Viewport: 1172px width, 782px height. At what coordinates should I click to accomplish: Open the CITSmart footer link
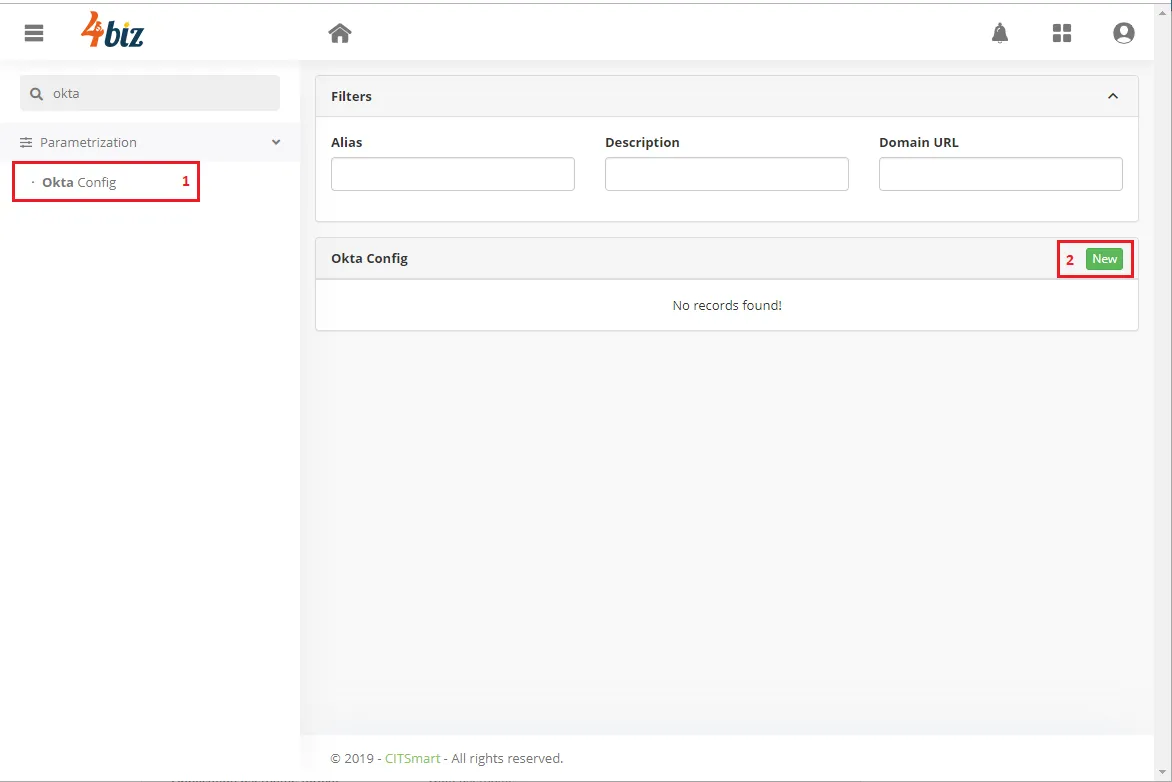coord(413,758)
